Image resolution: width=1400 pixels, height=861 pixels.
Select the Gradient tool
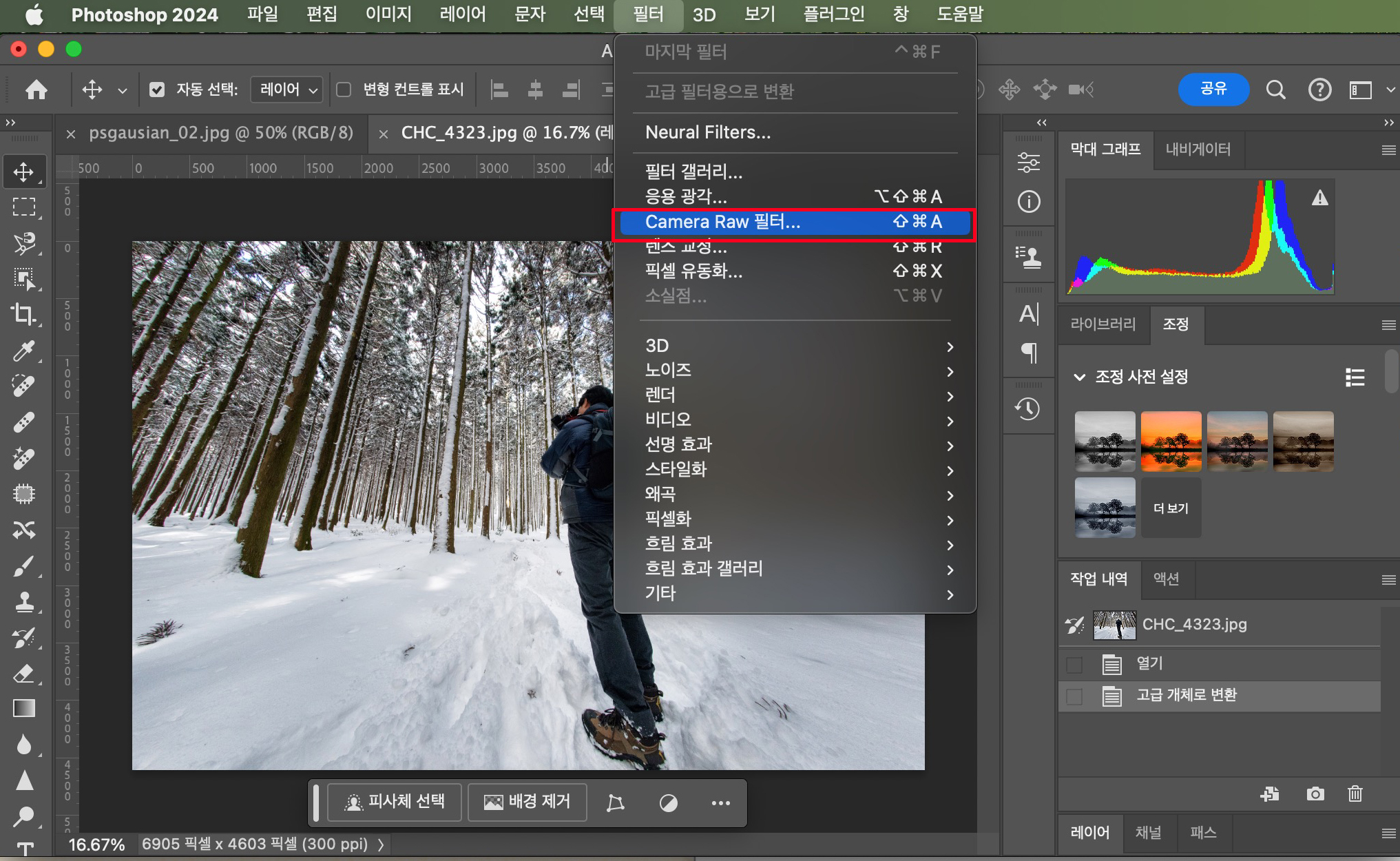(x=23, y=708)
